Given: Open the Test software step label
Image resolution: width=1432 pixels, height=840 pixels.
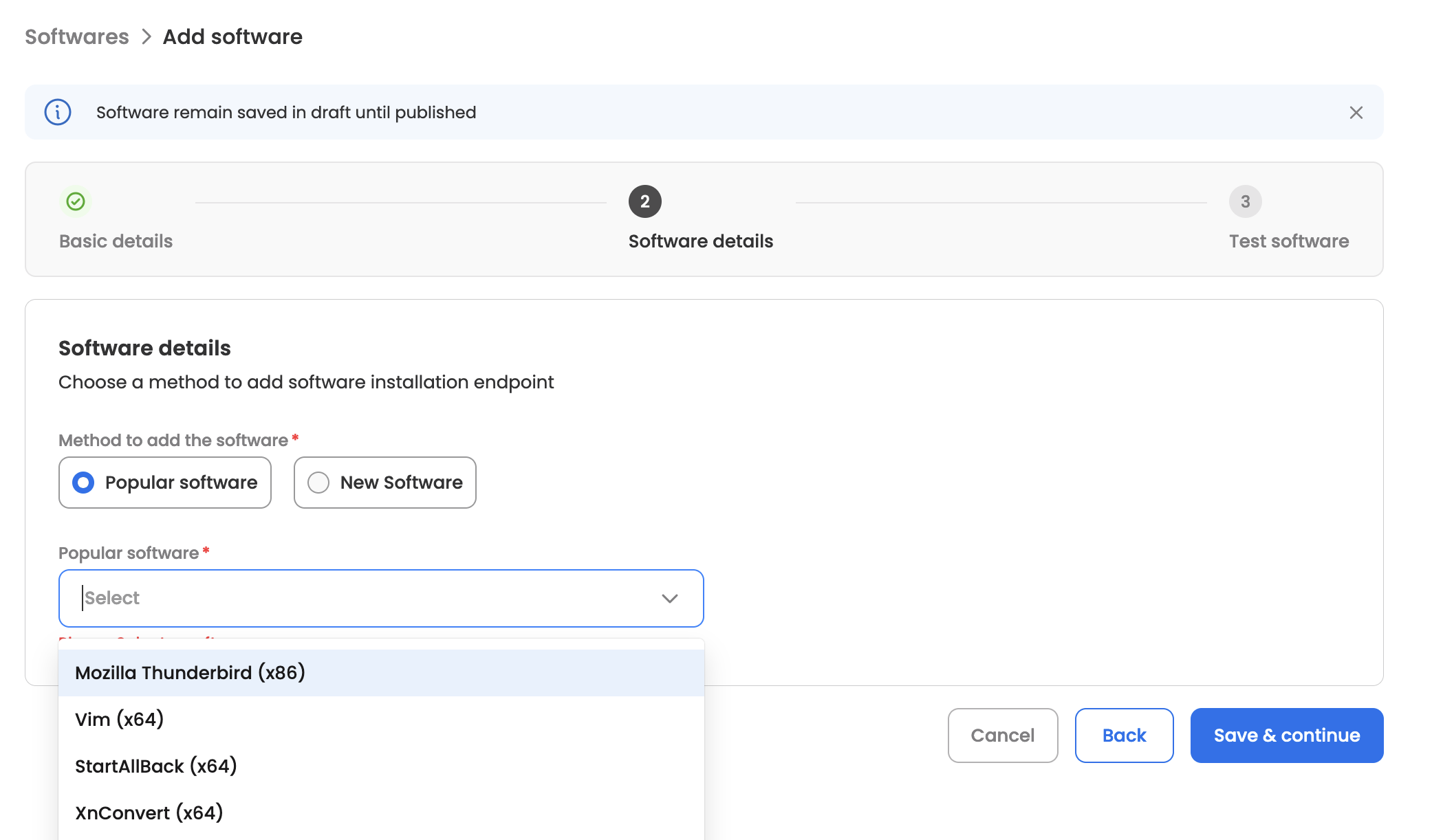Looking at the screenshot, I should [1288, 241].
